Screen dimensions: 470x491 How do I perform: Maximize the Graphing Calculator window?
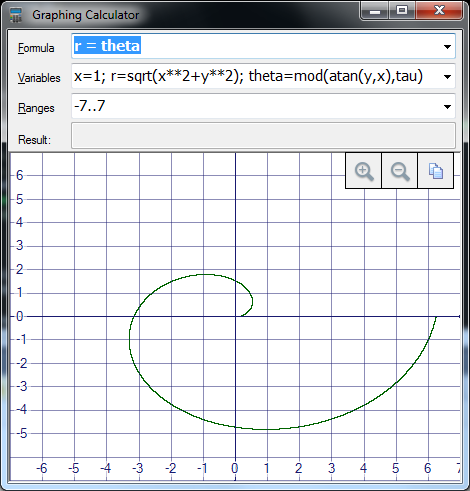coord(402,11)
